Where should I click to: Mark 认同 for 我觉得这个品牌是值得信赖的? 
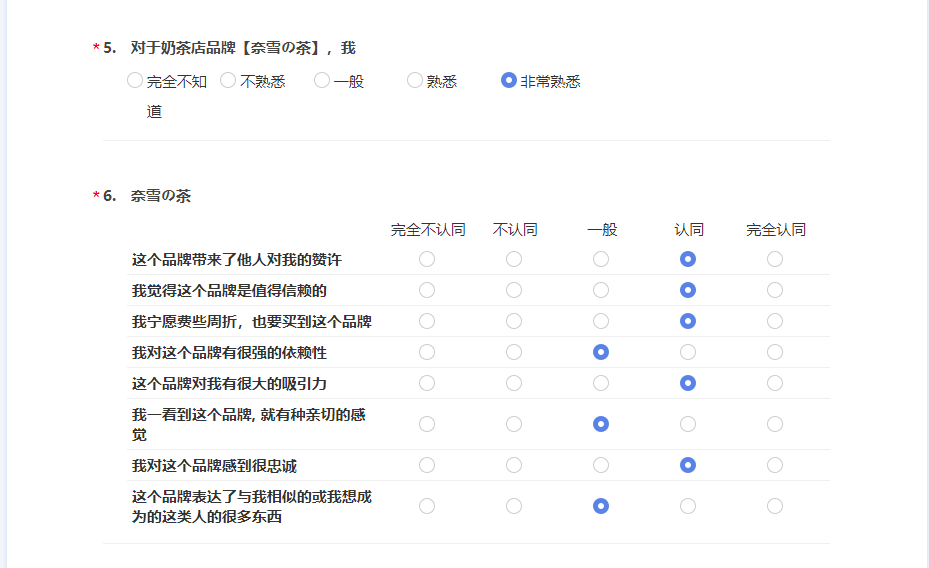click(x=688, y=290)
